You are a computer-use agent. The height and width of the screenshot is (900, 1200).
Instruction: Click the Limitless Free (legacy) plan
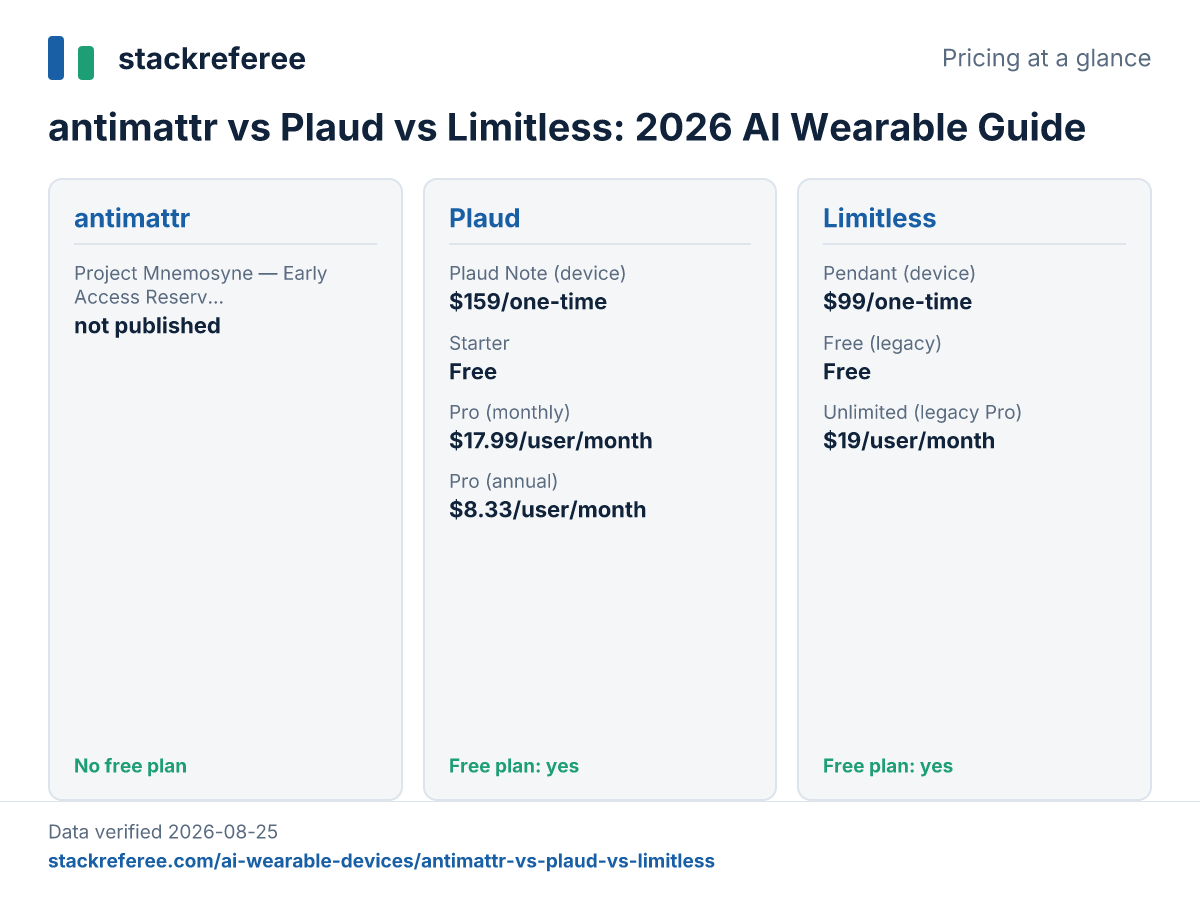[882, 358]
